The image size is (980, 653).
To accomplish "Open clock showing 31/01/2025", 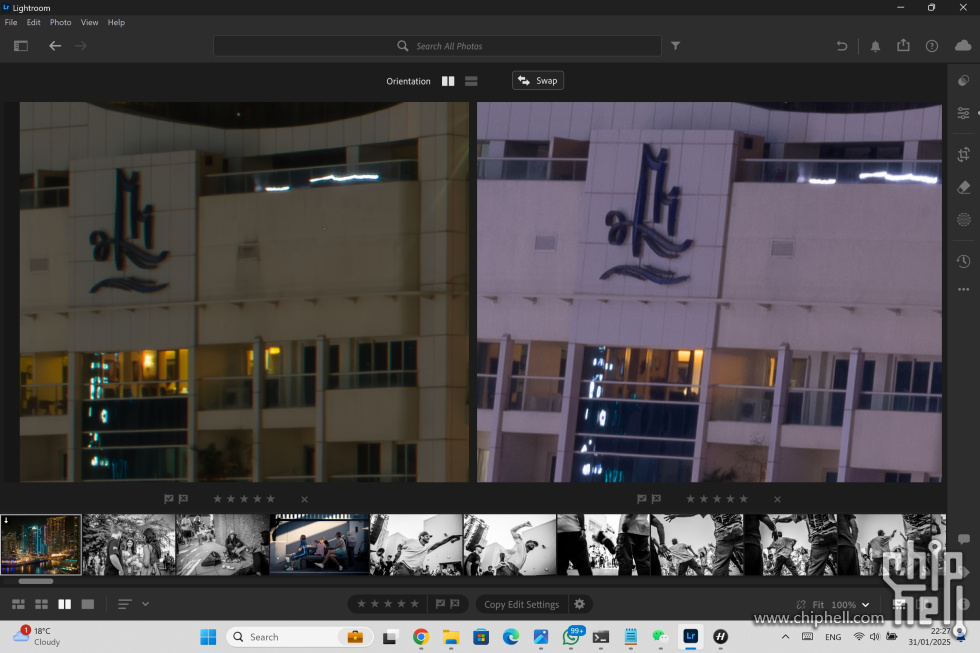I will click(929, 637).
